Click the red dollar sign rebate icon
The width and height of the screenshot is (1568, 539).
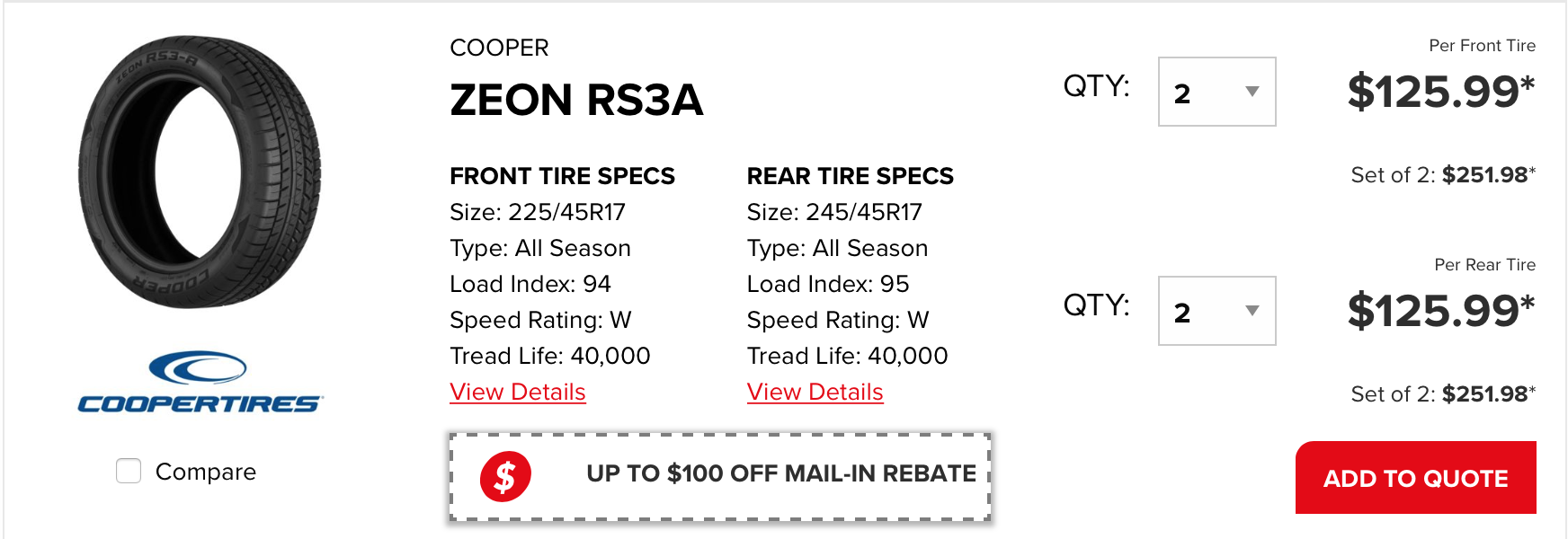505,476
